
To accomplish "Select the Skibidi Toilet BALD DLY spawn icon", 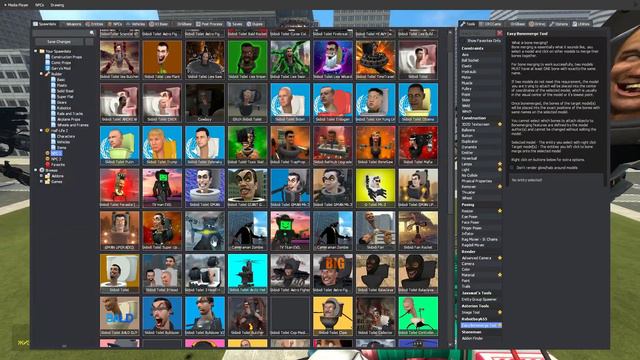I will pos(120,316).
